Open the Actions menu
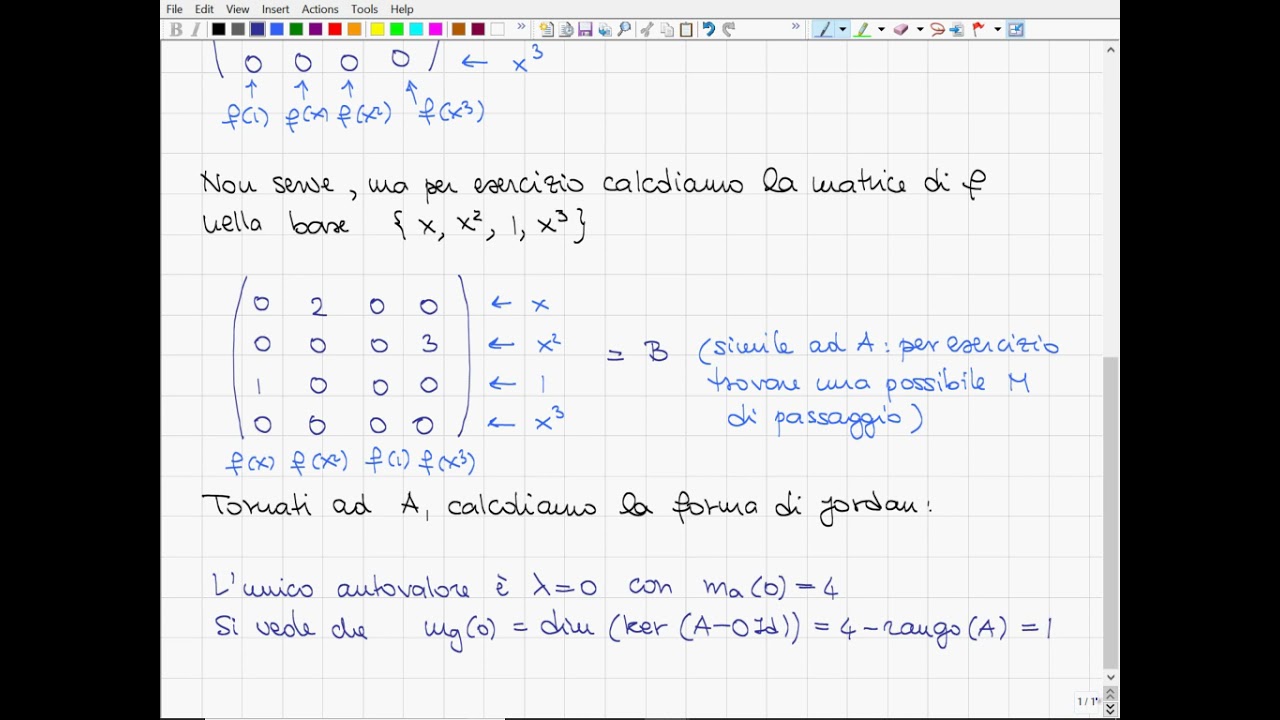This screenshot has height=720, width=1280. (320, 9)
